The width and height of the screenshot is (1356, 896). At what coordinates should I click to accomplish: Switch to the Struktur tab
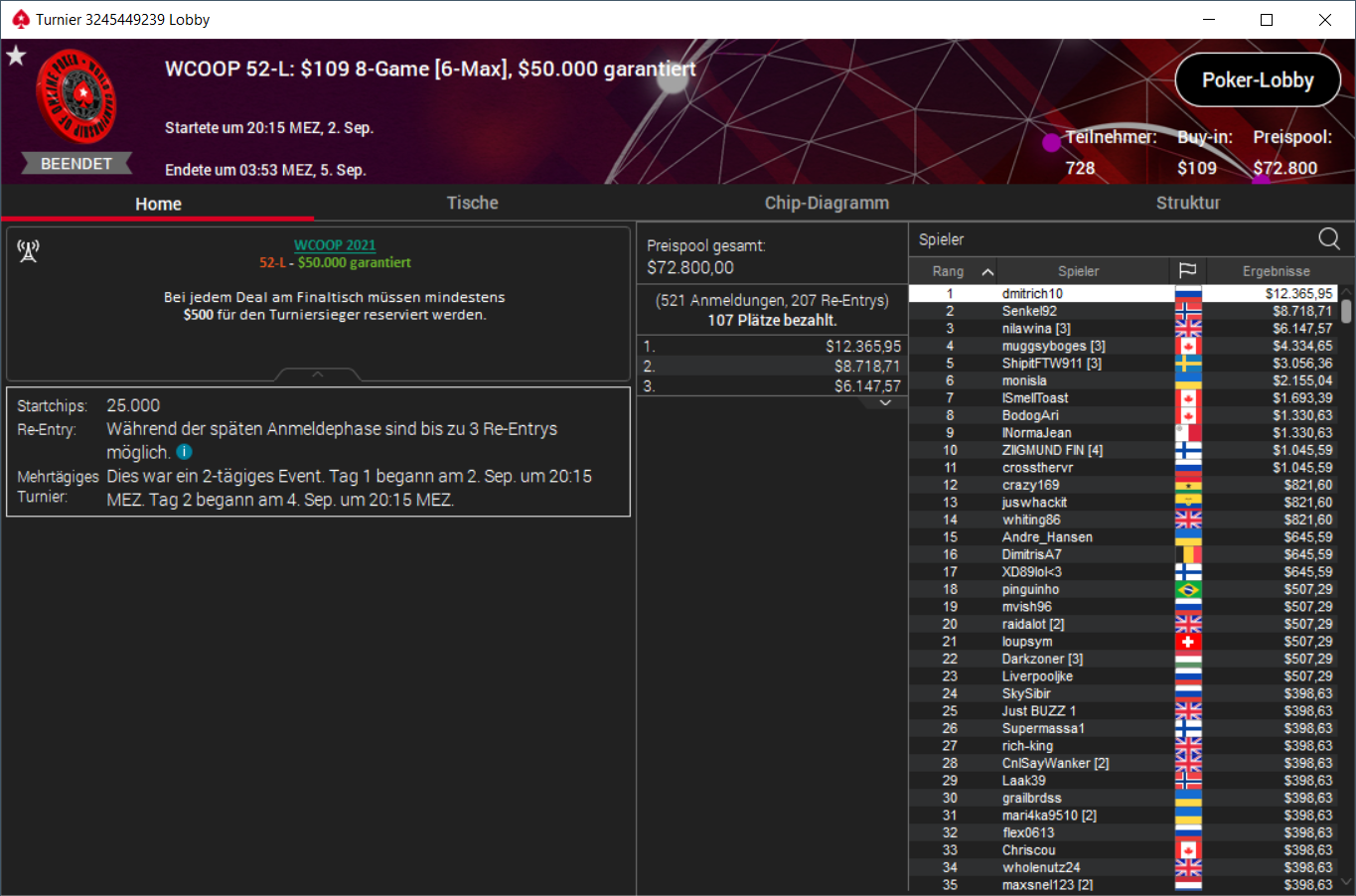click(1187, 203)
